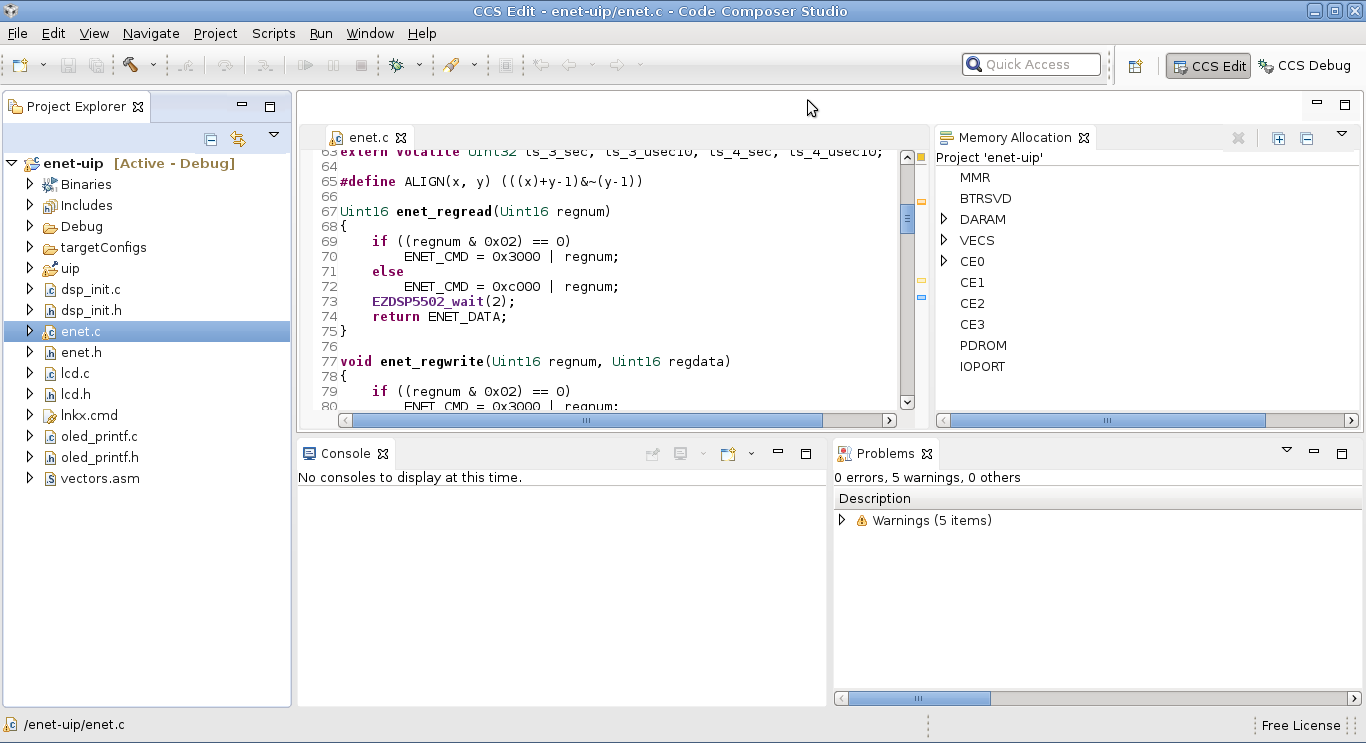
Task: Expand the Warnings (5 items) group
Action: 842,520
